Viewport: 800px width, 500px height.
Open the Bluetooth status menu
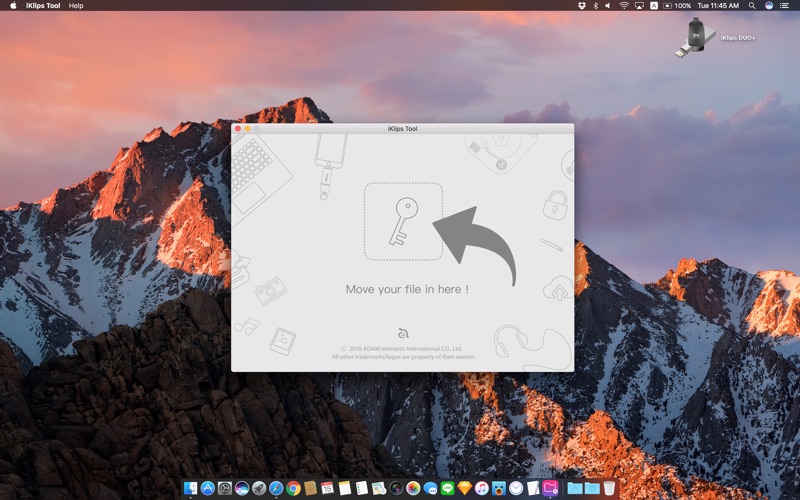[x=595, y=6]
